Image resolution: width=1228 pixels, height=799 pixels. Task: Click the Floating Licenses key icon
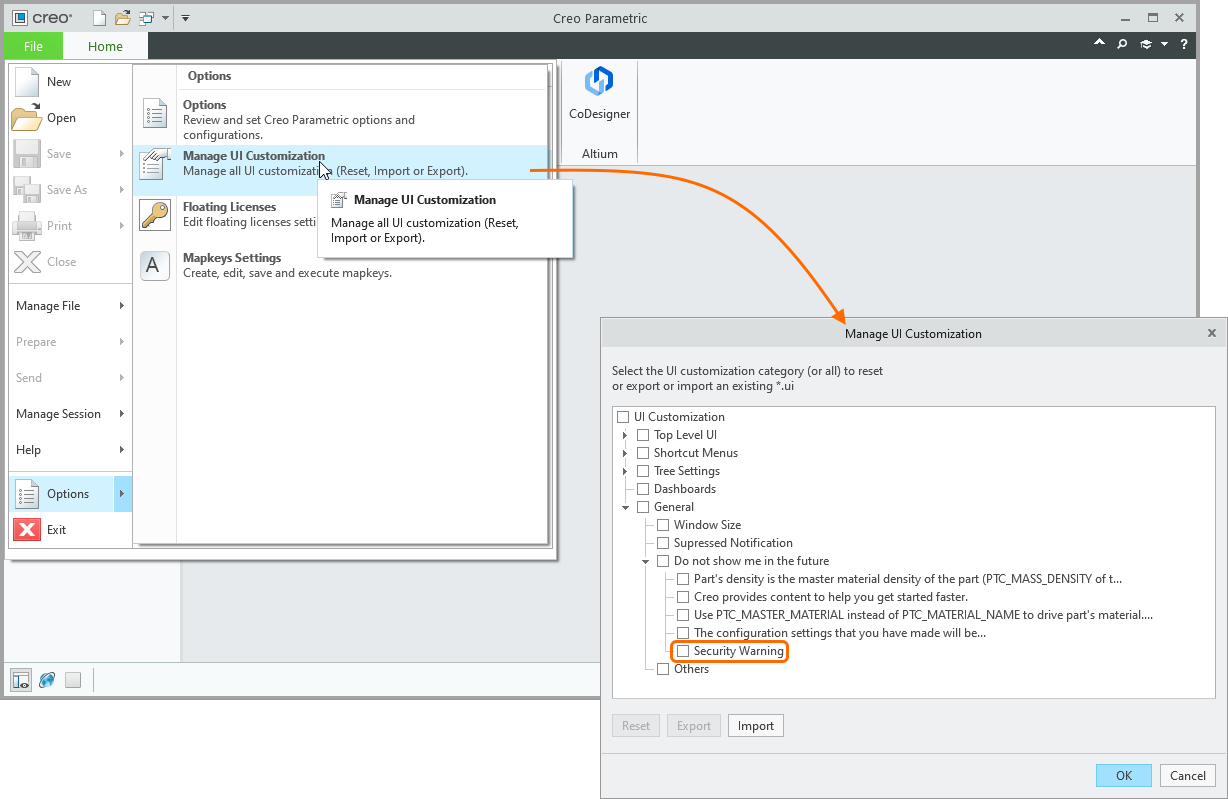[155, 215]
